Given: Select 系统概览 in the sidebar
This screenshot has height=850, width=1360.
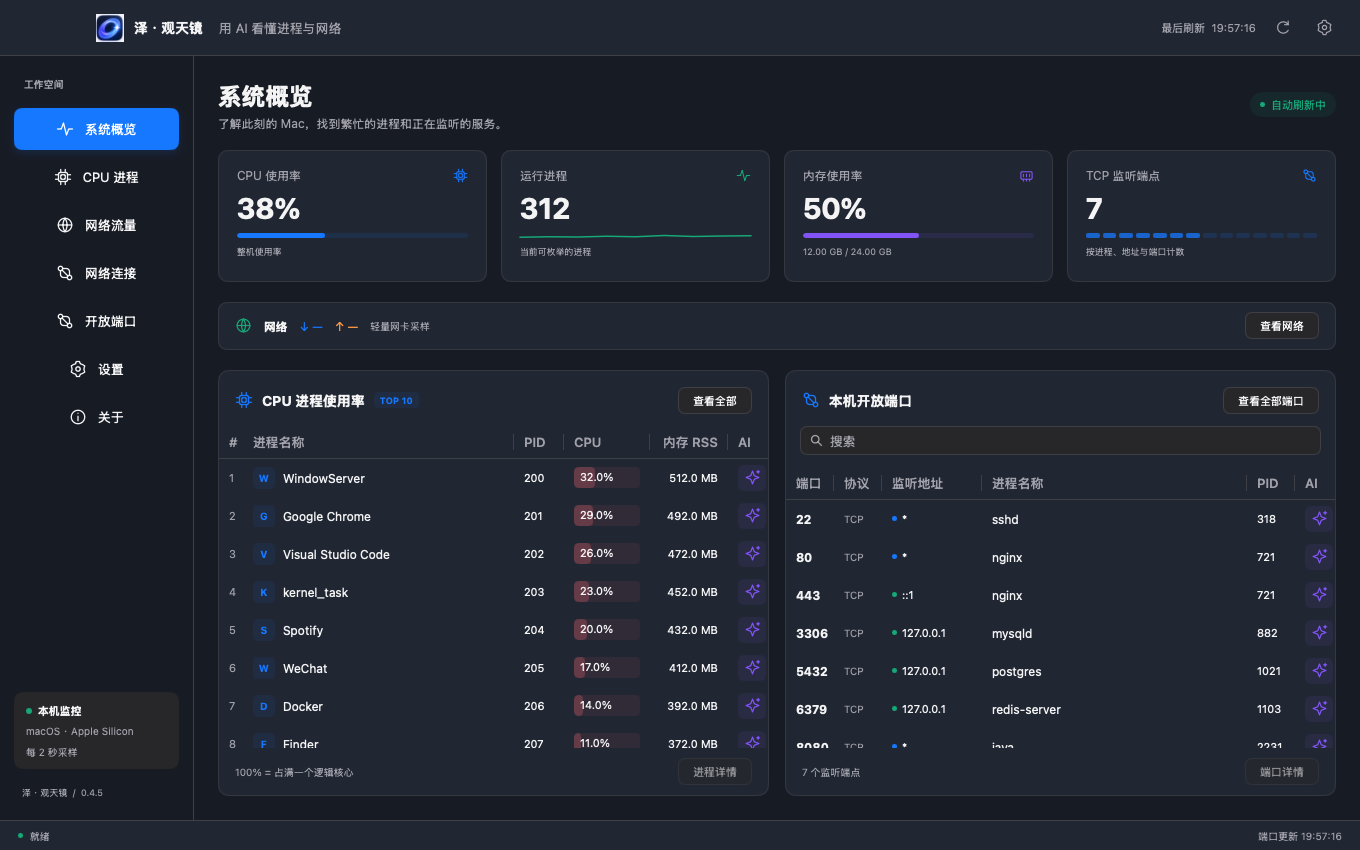Looking at the screenshot, I should [96, 129].
